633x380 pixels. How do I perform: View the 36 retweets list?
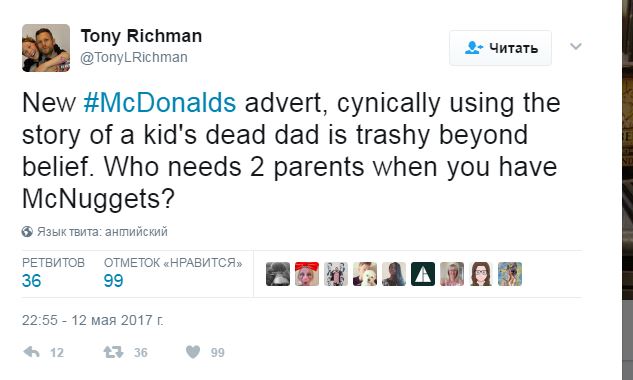53,273
